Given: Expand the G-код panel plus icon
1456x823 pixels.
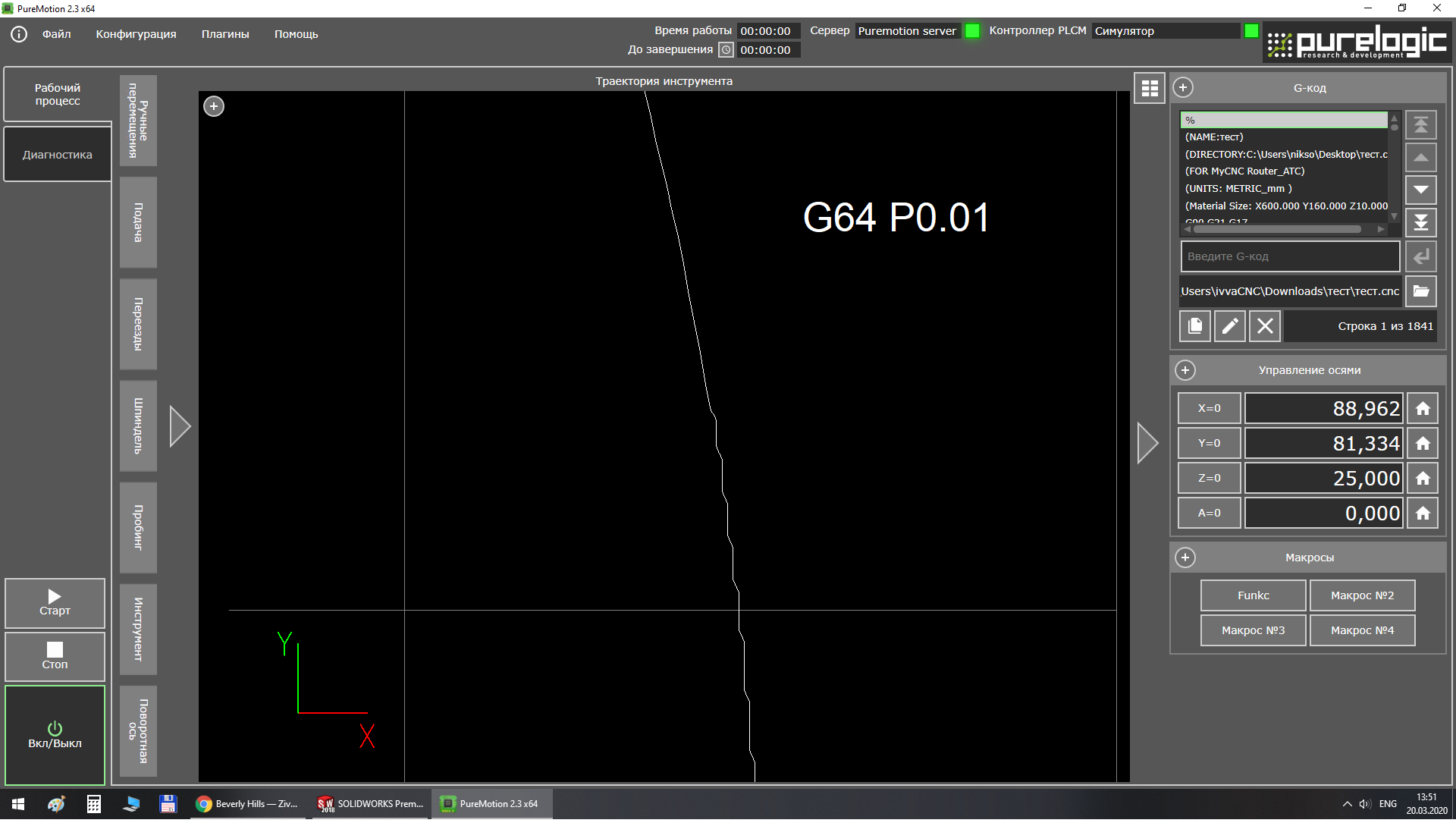Looking at the screenshot, I should [x=1182, y=88].
